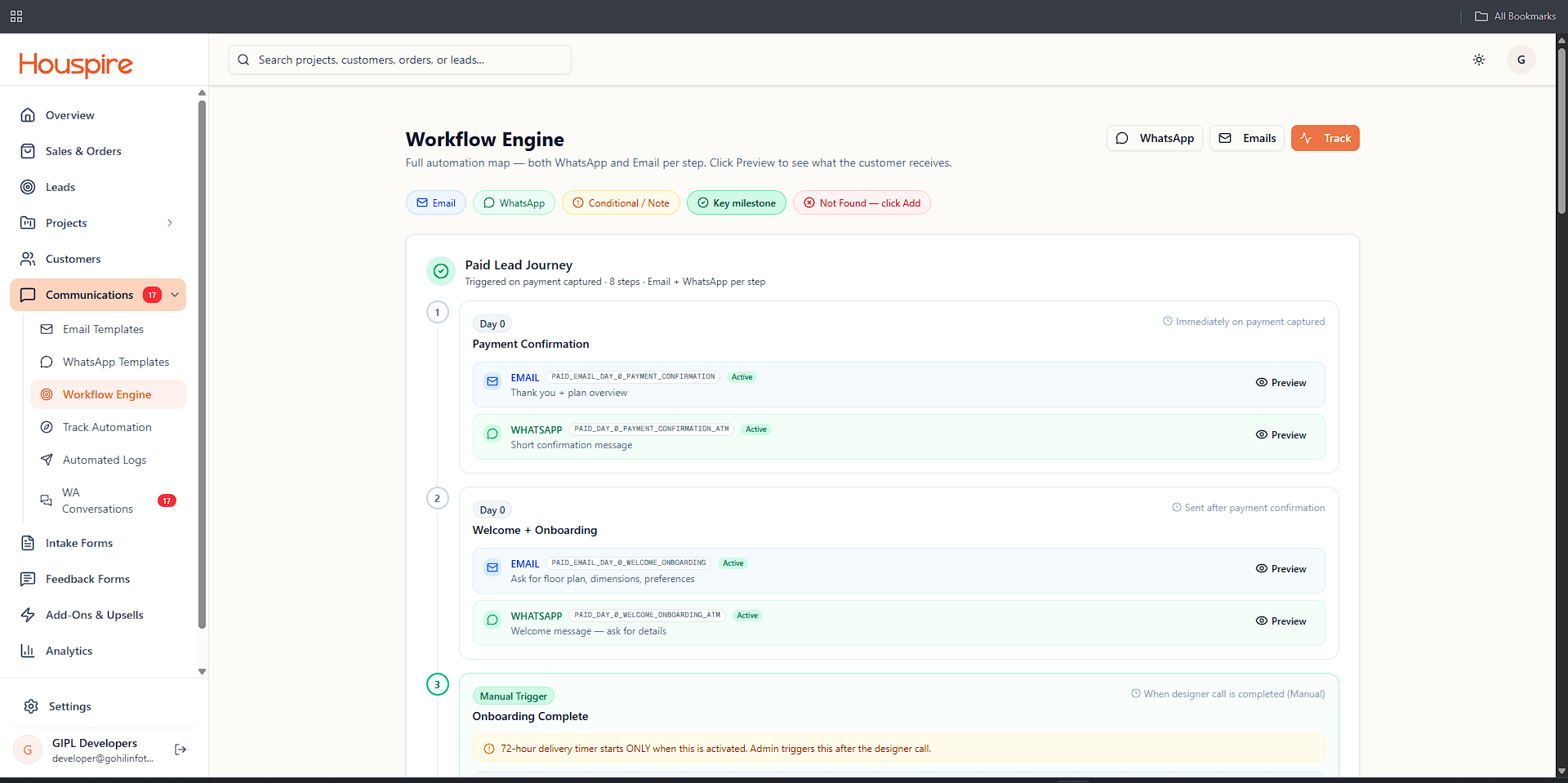This screenshot has width=1568, height=783.
Task: Click the Manual Trigger badge
Action: [x=514, y=696]
